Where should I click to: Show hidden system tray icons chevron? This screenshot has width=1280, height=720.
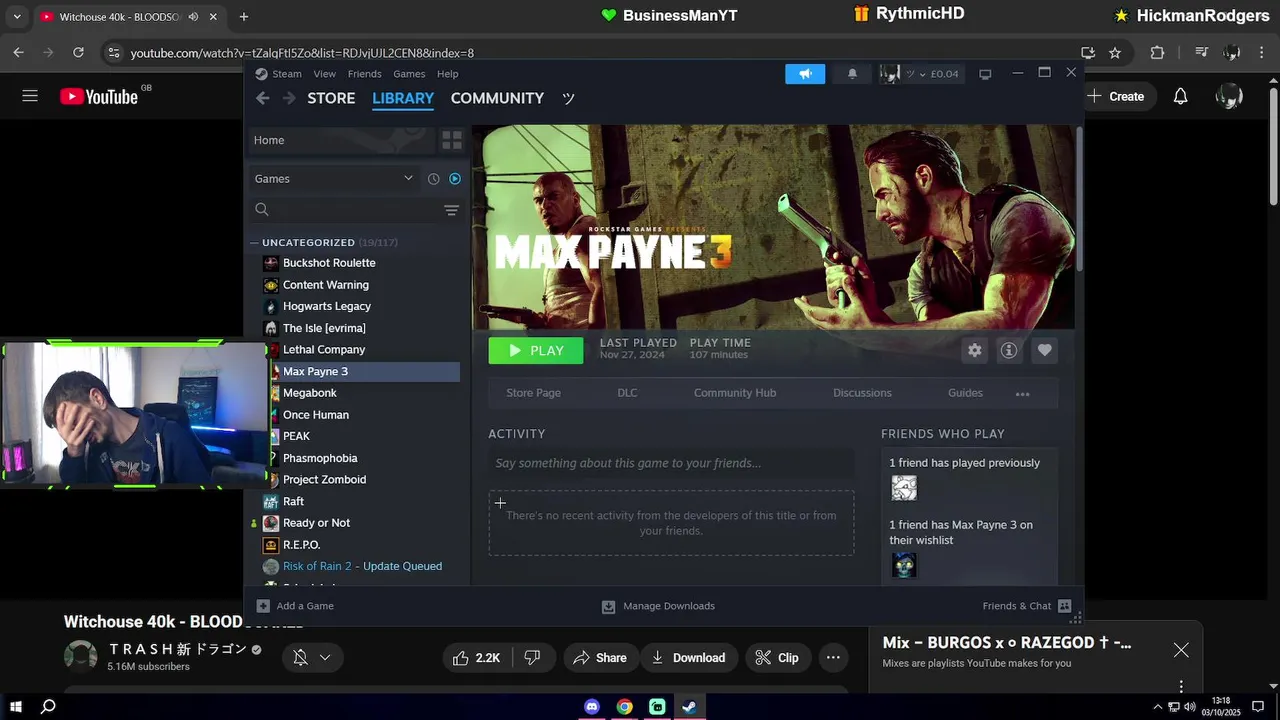tap(1158, 706)
